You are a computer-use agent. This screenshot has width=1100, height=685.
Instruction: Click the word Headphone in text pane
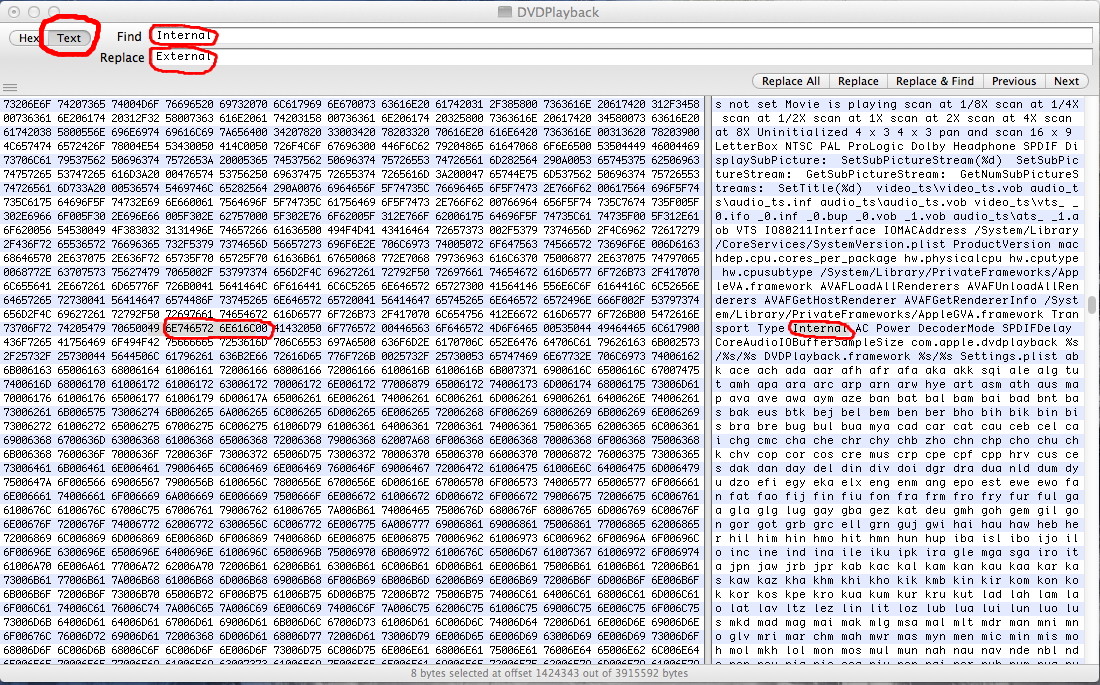[985, 146]
